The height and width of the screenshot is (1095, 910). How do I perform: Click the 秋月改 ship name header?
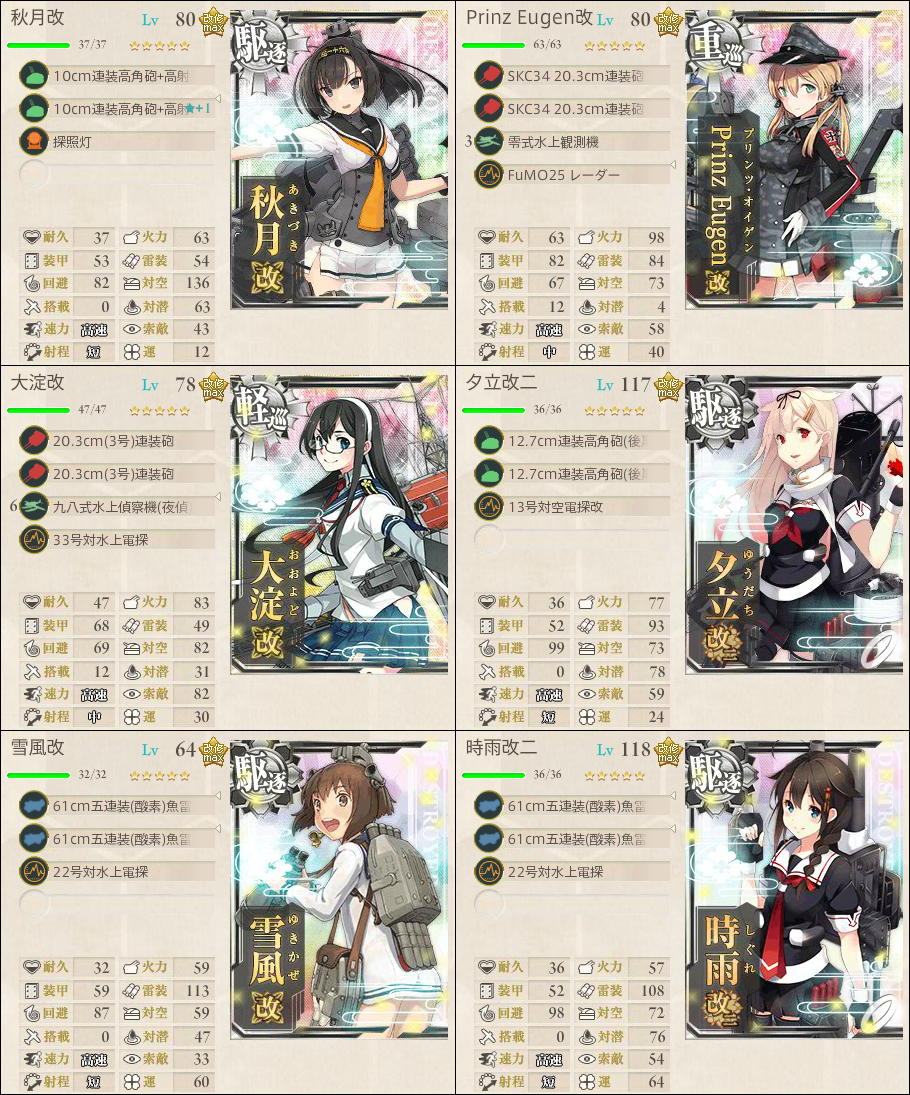tap(38, 17)
